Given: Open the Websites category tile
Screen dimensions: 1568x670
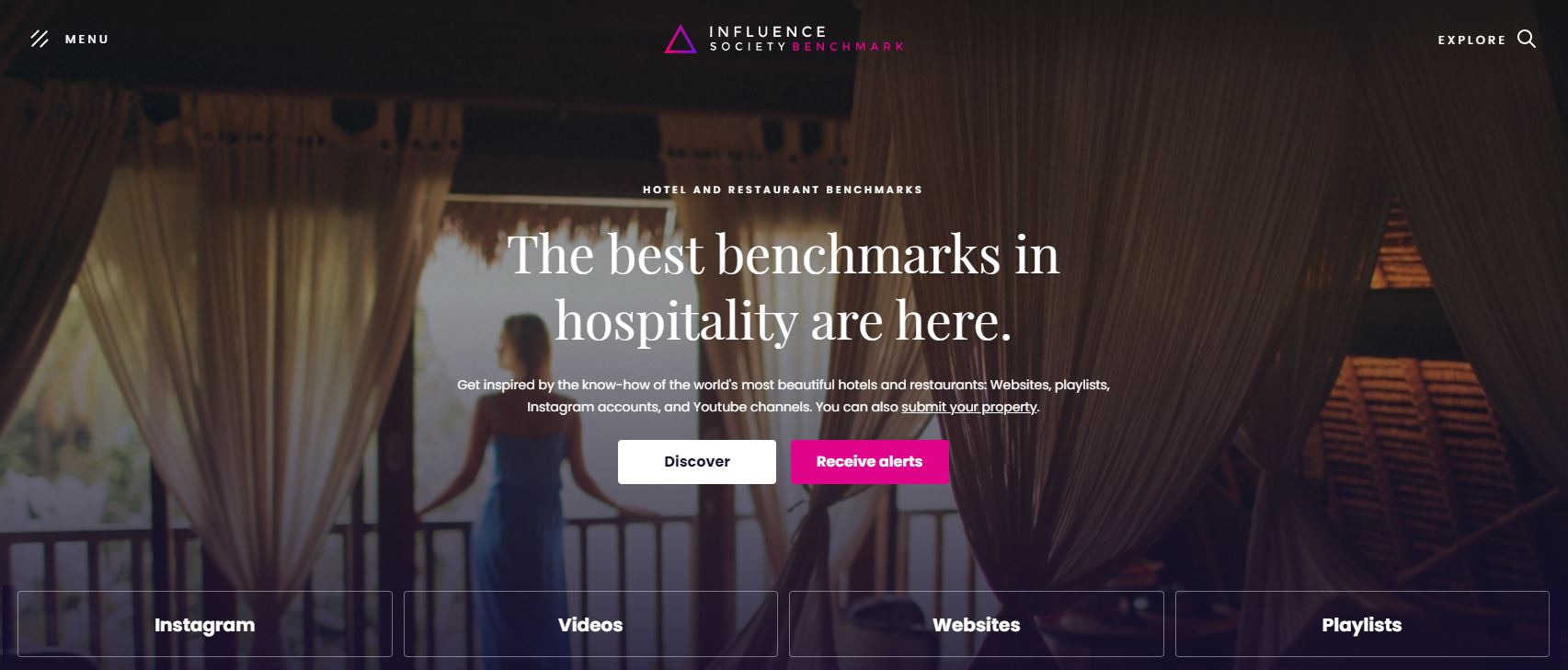Looking at the screenshot, I should point(977,625).
